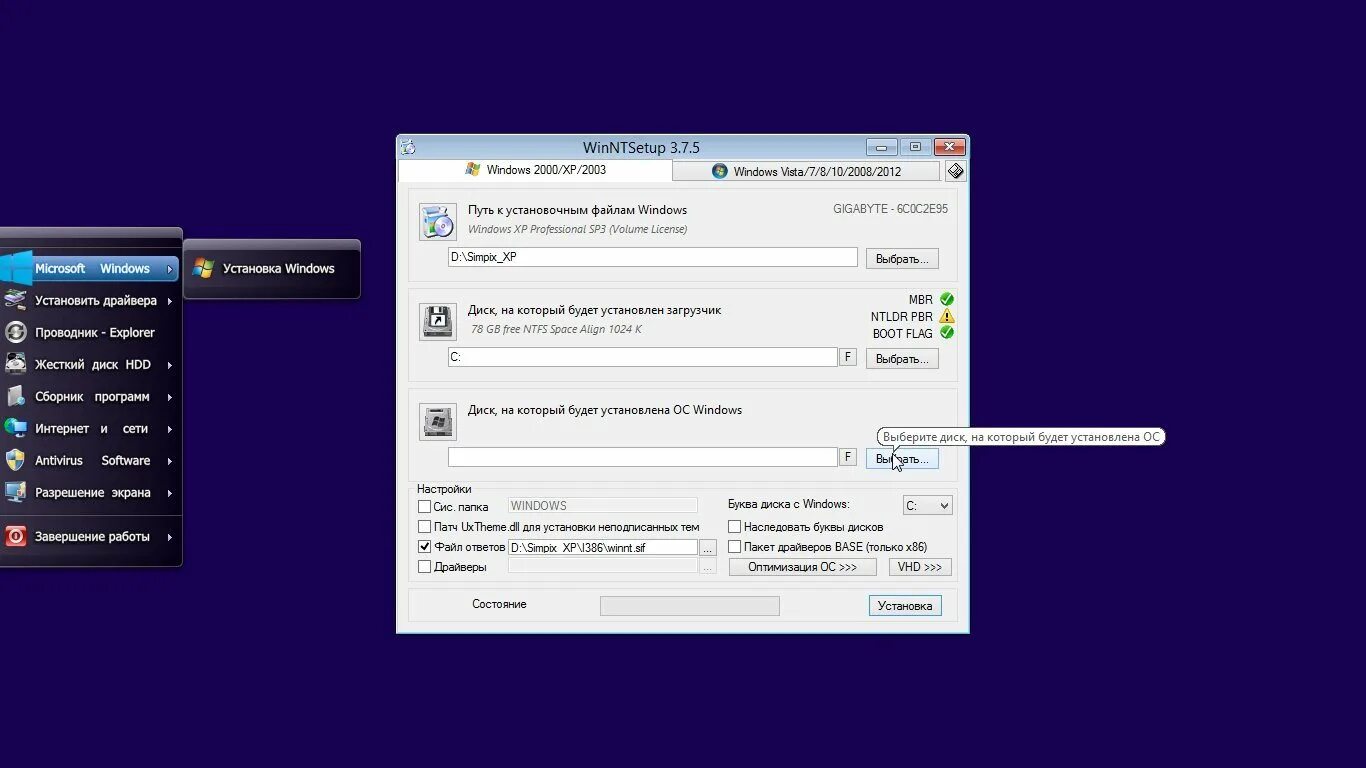Switch to Windows 2000/XP/2003 tab

coord(535,170)
